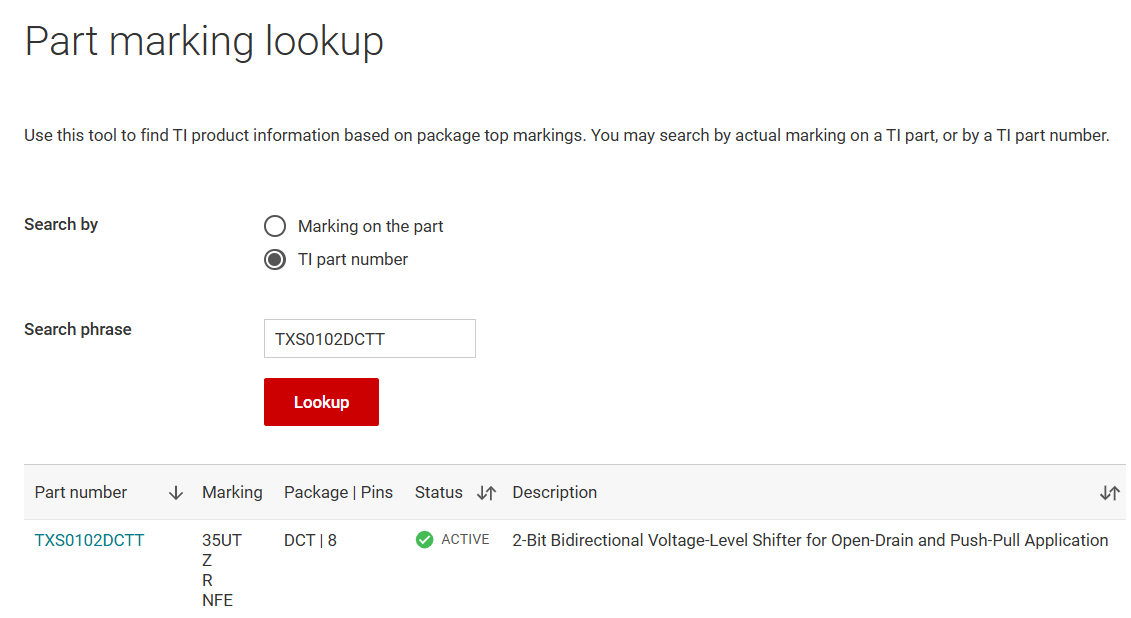Select the "TI part number" radio button
The width and height of the screenshot is (1131, 618).
(275, 260)
